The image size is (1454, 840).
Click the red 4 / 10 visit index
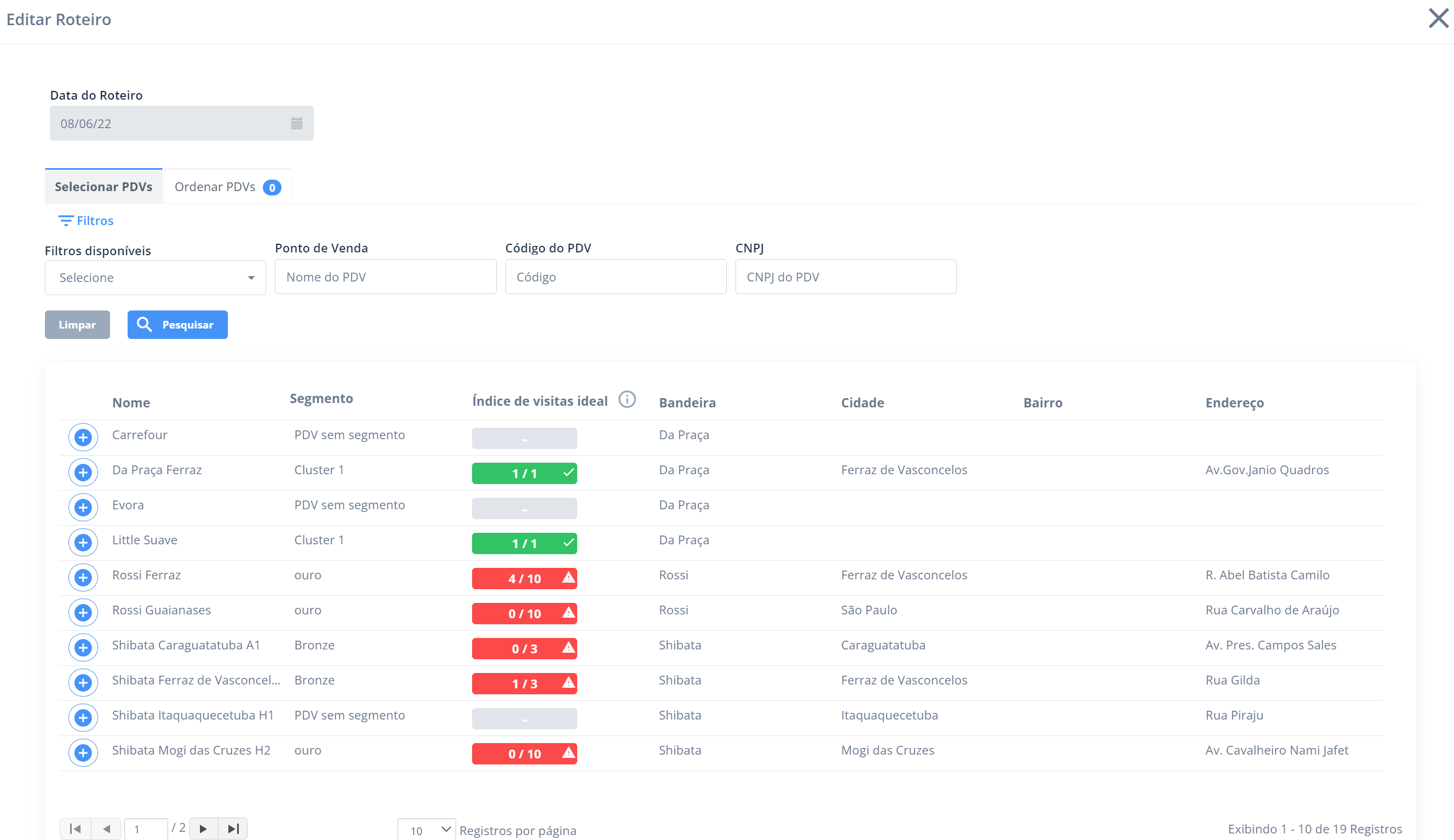point(524,578)
